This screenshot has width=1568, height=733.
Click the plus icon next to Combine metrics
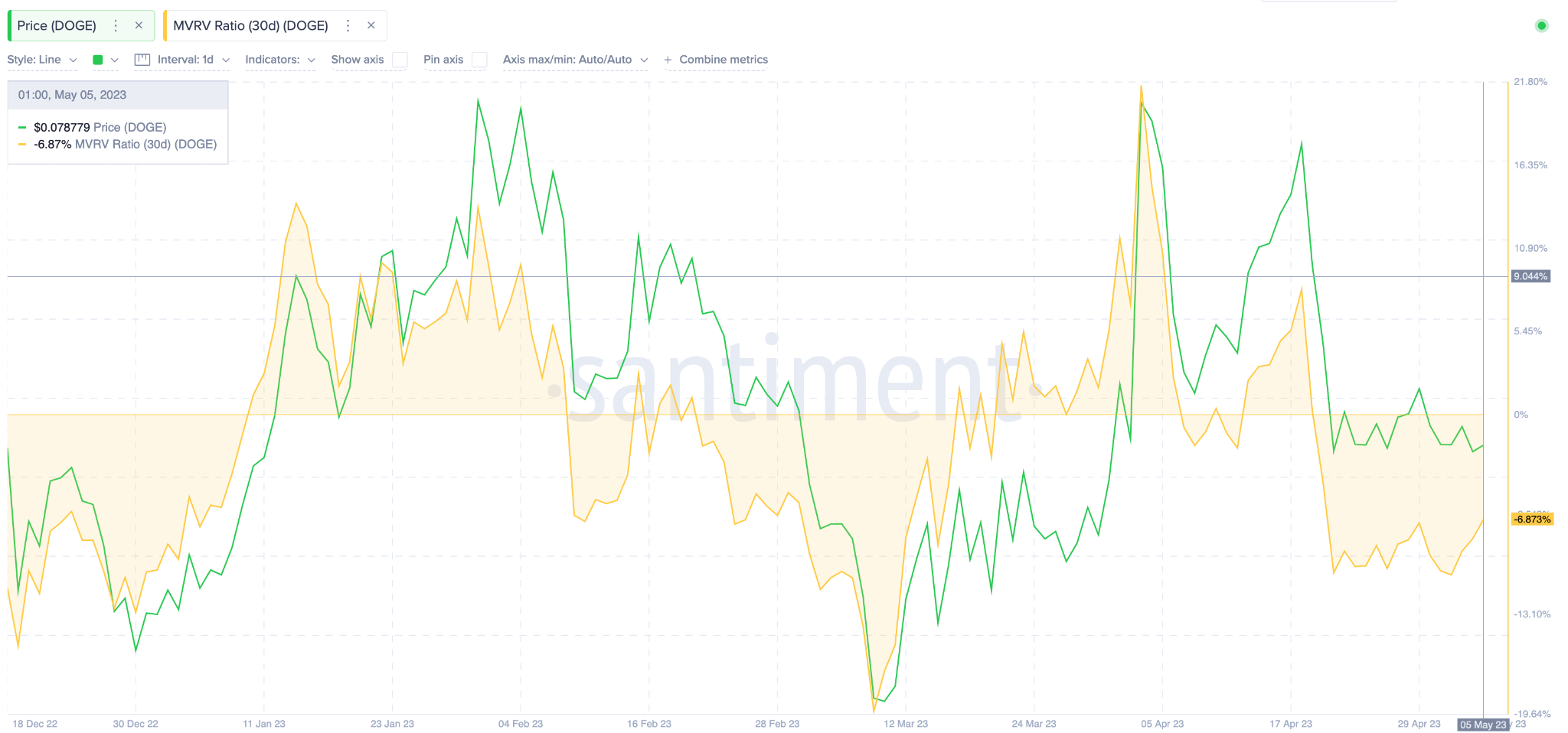[x=667, y=59]
